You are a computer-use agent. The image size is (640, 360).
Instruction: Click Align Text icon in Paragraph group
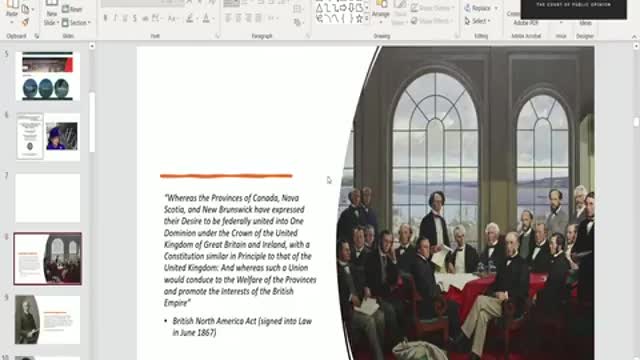click(x=298, y=9)
